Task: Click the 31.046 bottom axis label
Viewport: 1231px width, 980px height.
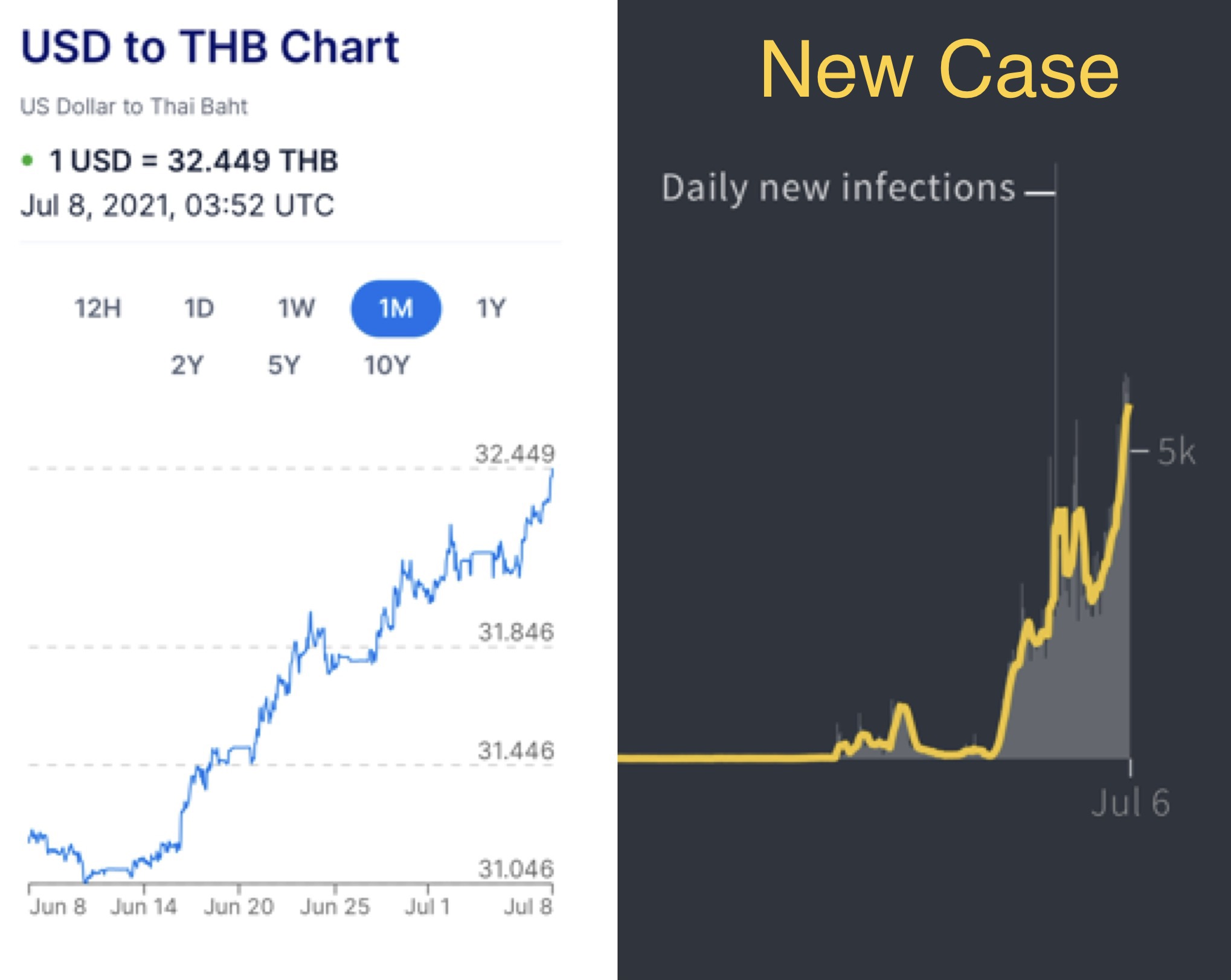Action: (516, 869)
